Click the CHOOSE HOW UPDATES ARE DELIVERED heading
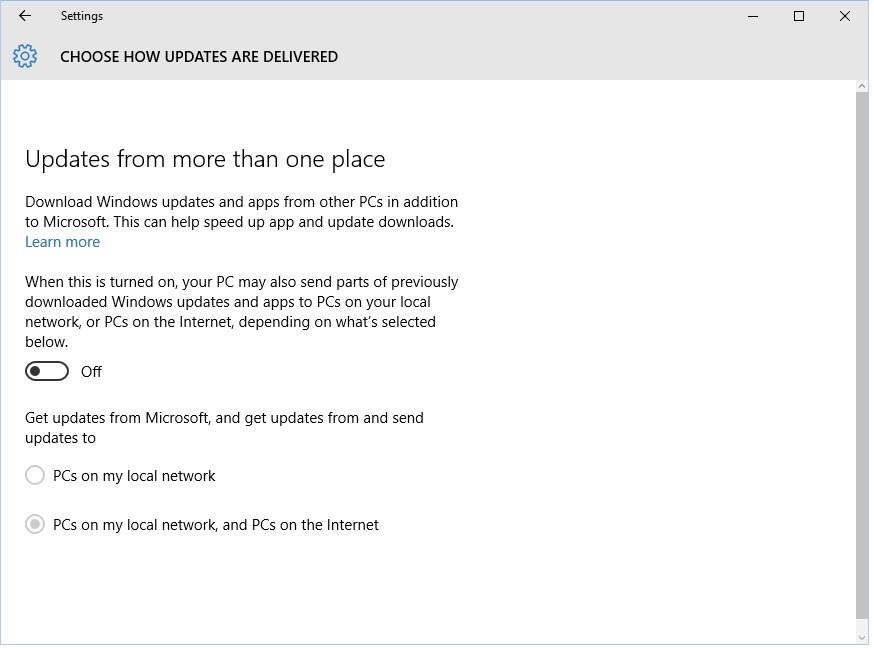The image size is (874, 648). [199, 56]
